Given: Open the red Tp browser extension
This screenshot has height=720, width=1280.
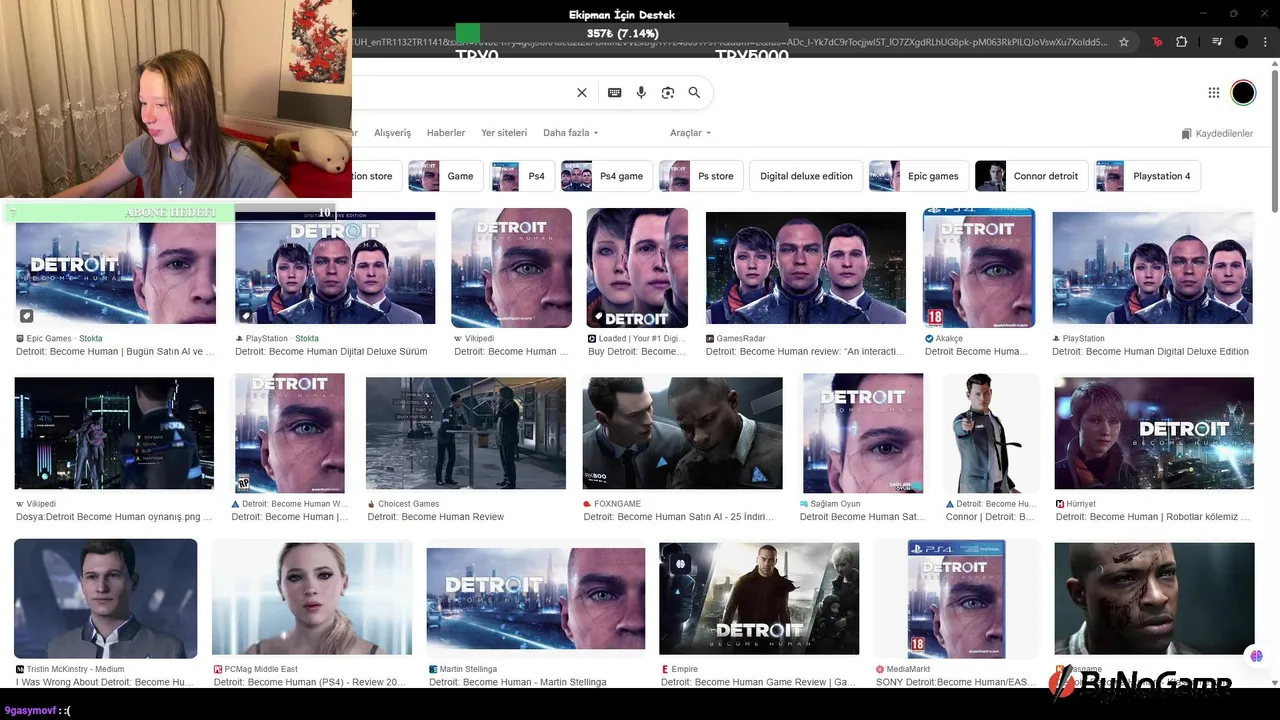Looking at the screenshot, I should 1158,42.
